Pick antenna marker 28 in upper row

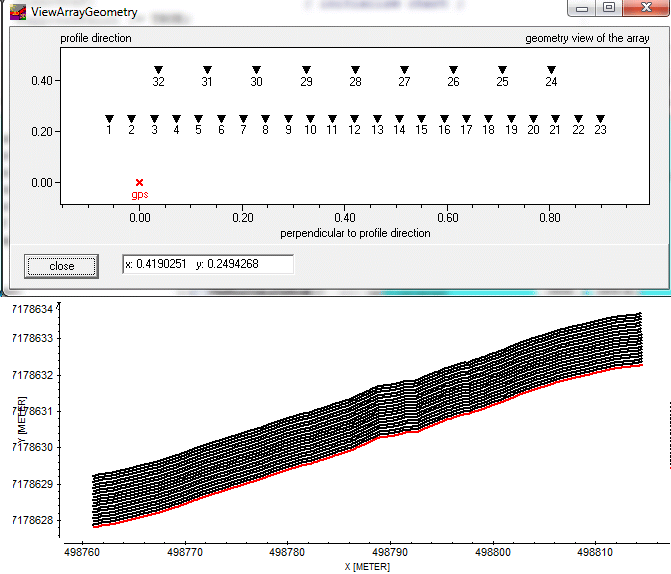click(355, 70)
